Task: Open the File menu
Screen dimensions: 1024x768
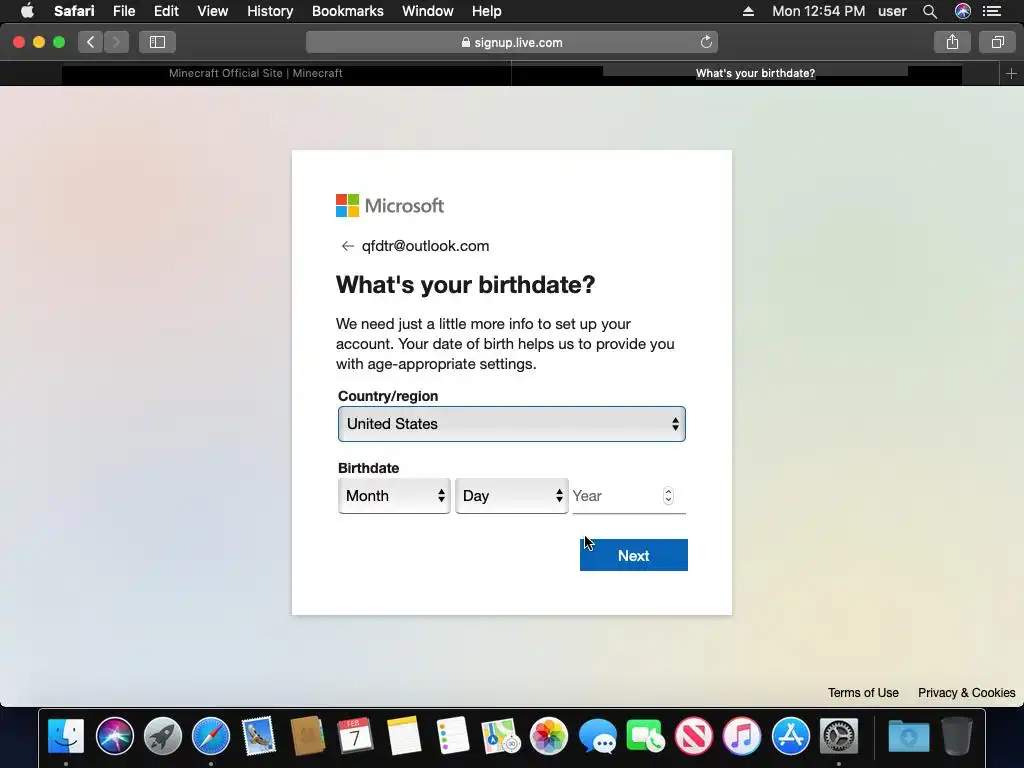Action: (x=123, y=11)
